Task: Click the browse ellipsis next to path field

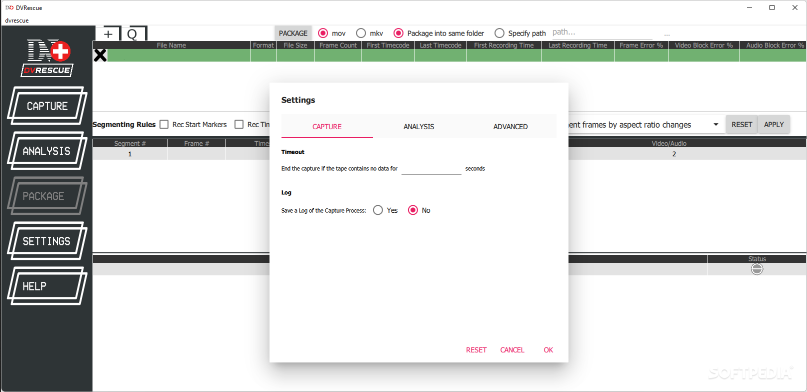Action: coord(667,34)
